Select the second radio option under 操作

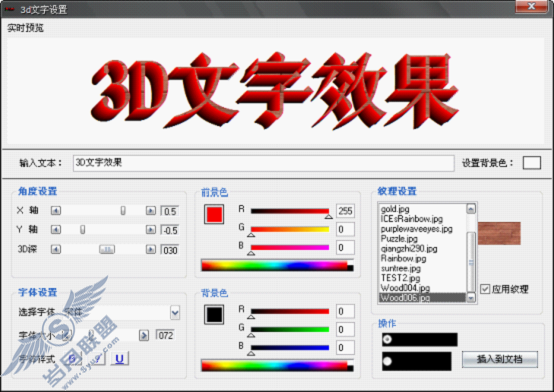(x=387, y=361)
